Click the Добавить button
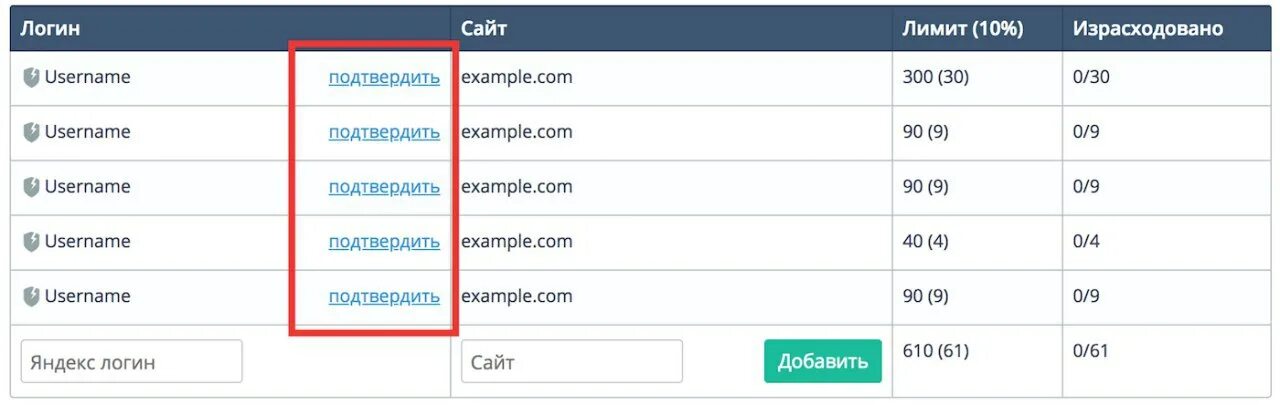The image size is (1280, 405). click(x=823, y=361)
